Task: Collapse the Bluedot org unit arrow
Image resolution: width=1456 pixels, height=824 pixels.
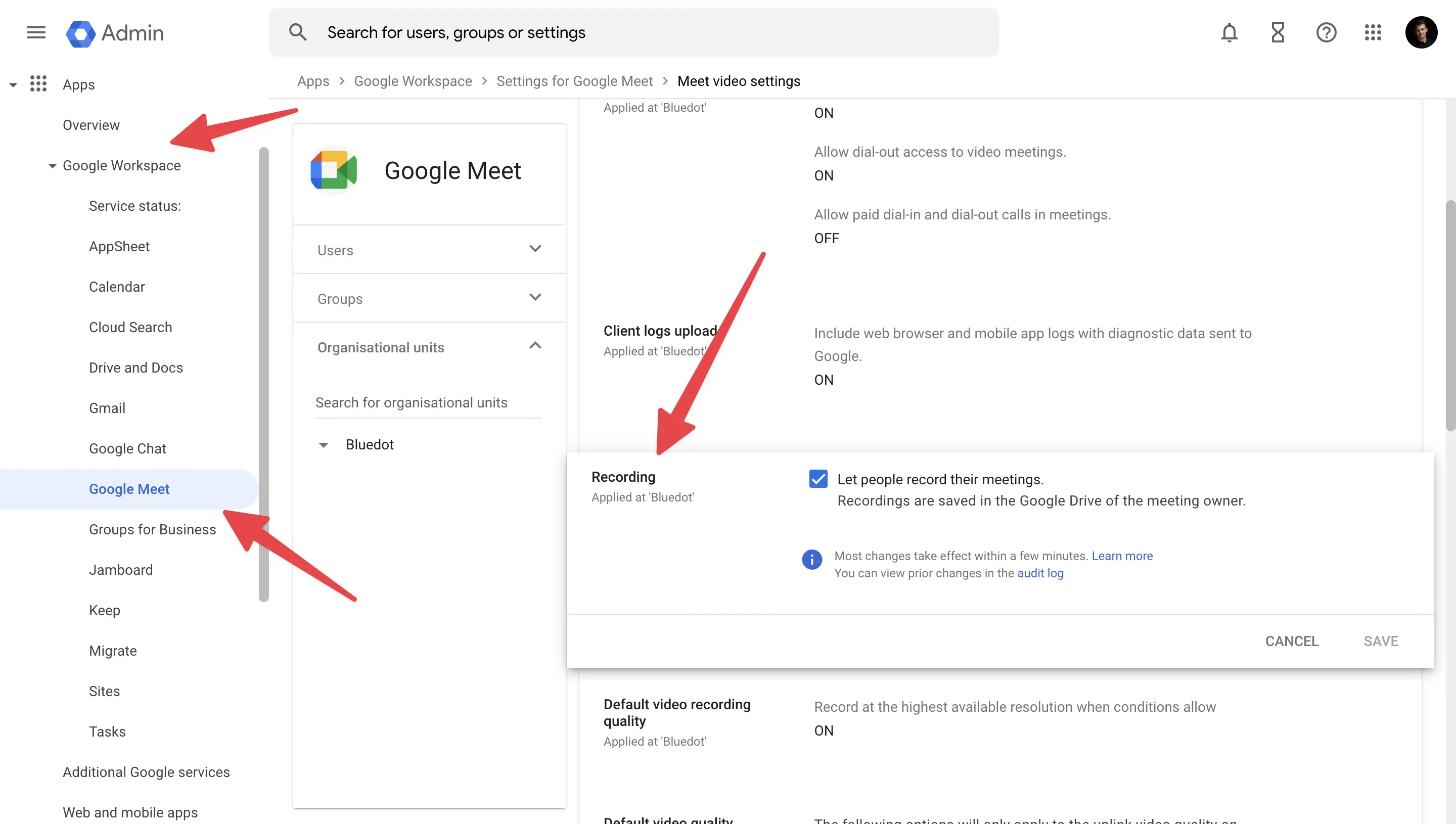Action: [323, 445]
